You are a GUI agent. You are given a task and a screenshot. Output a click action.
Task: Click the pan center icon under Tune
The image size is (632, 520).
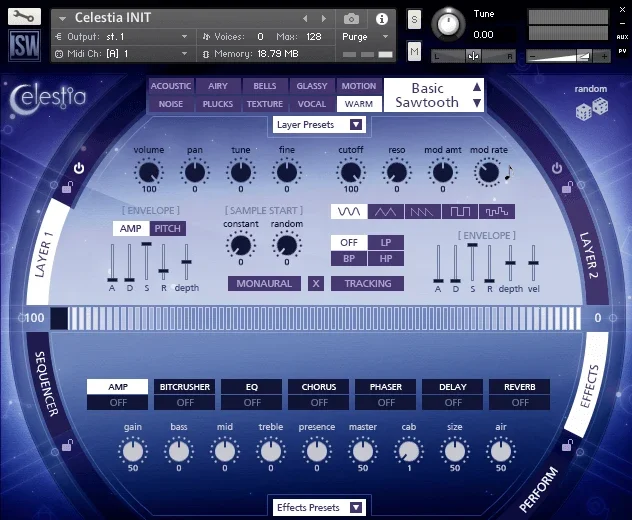click(x=473, y=56)
